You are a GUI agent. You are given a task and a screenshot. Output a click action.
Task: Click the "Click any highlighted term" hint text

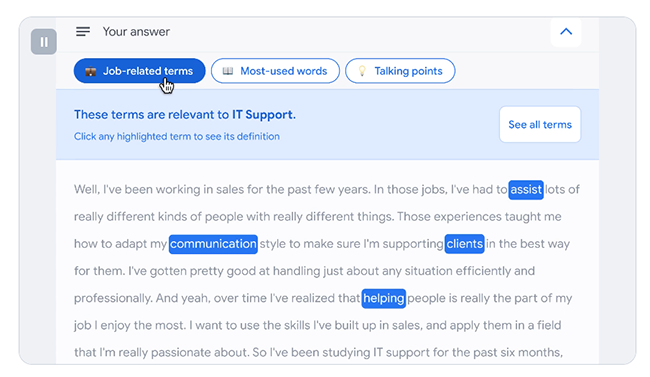pos(177,136)
